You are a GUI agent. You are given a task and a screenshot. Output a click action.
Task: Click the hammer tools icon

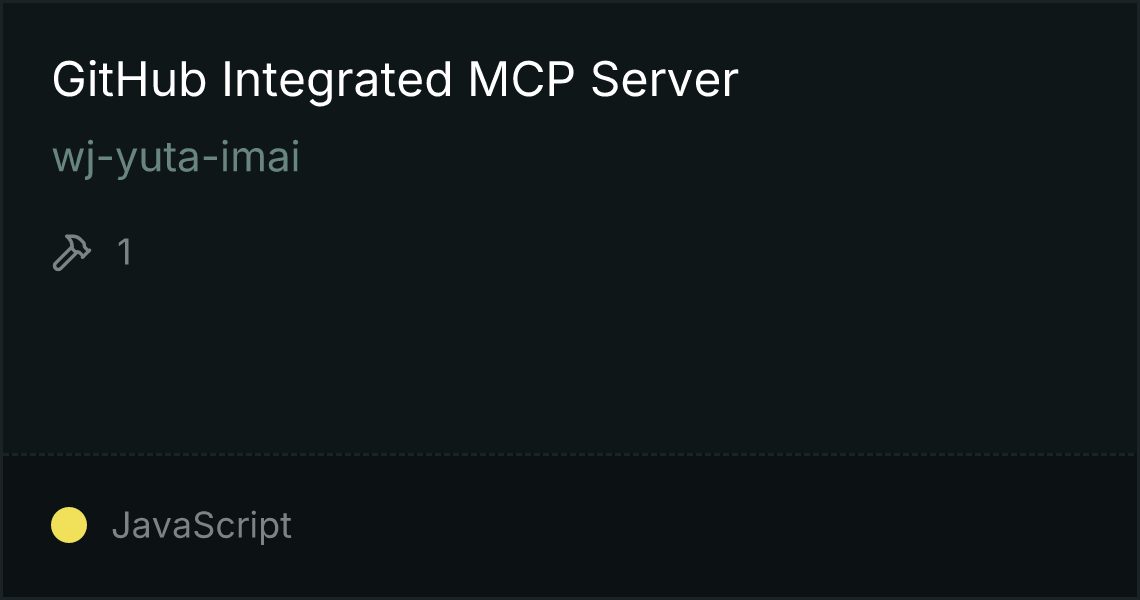tap(71, 252)
